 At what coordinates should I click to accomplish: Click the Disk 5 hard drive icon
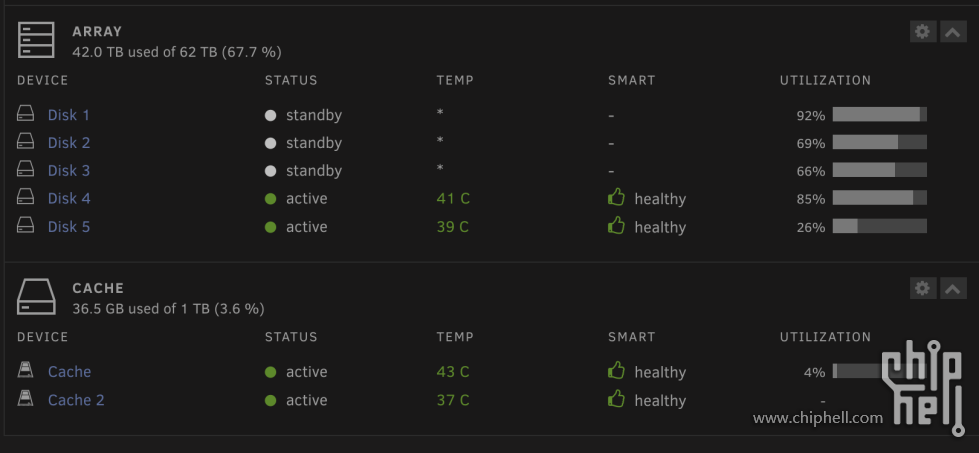tap(25, 225)
